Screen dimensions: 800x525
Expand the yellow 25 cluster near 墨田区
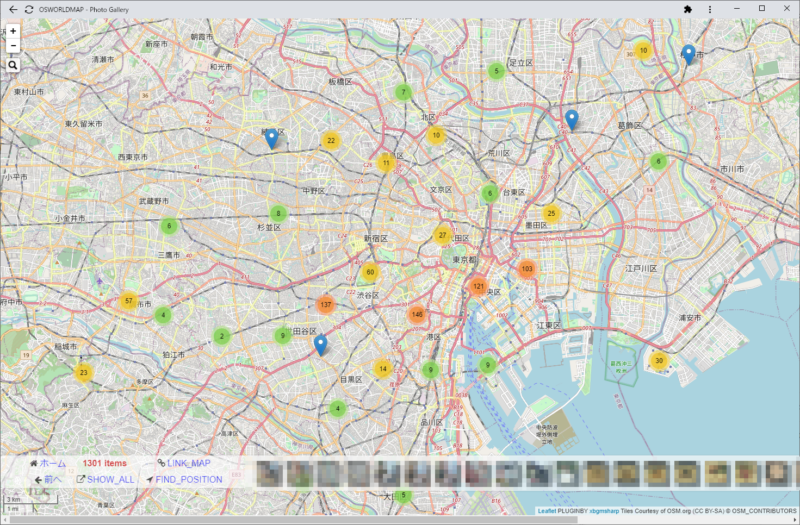pos(551,213)
